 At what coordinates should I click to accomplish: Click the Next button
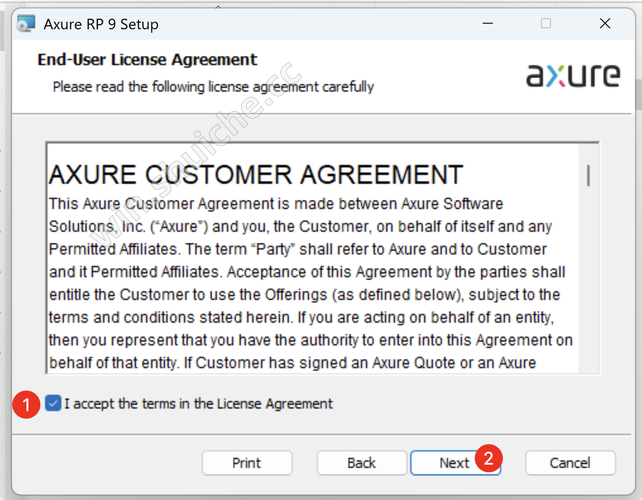pyautogui.click(x=455, y=463)
